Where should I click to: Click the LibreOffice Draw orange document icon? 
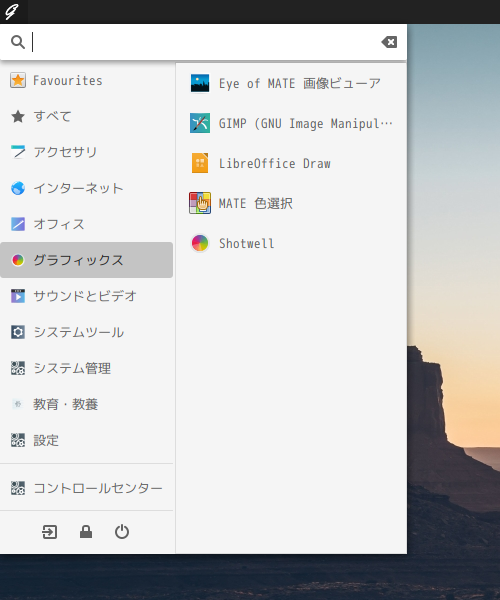(x=200, y=163)
